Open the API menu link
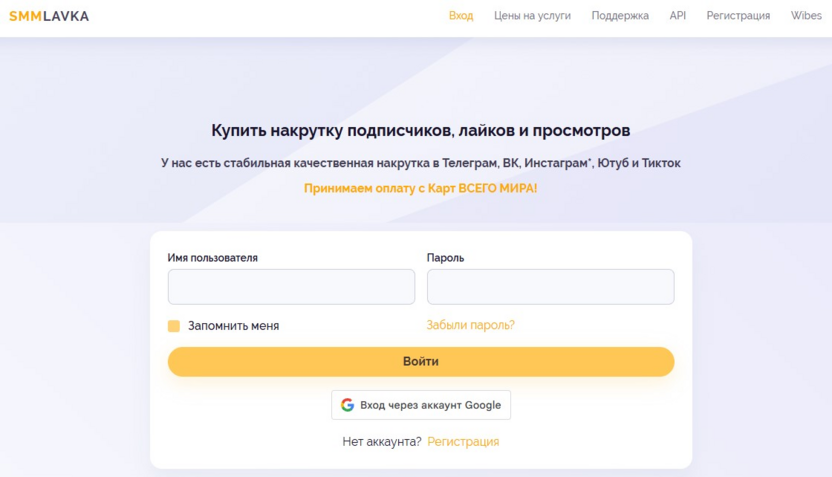The height and width of the screenshot is (477, 832). 677,16
